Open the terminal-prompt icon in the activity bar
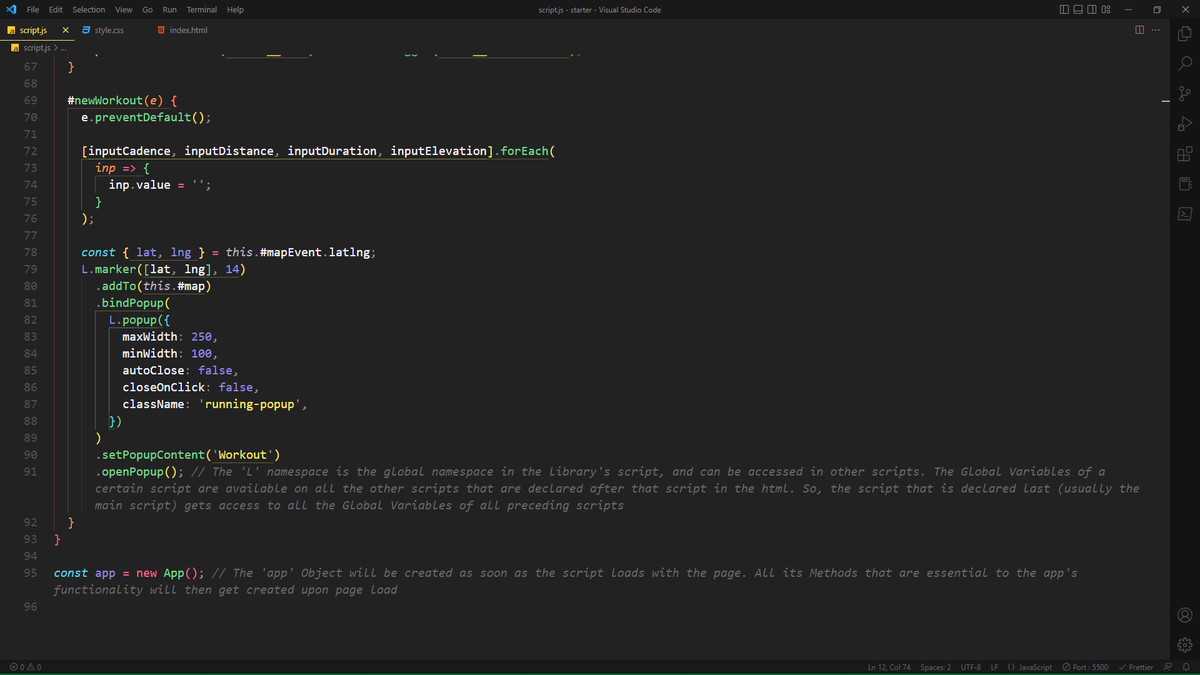 tap(1185, 214)
